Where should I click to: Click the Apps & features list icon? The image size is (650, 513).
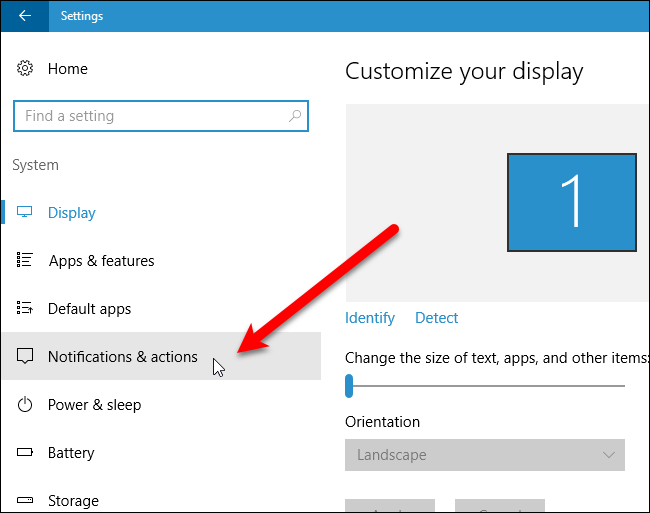tap(24, 260)
